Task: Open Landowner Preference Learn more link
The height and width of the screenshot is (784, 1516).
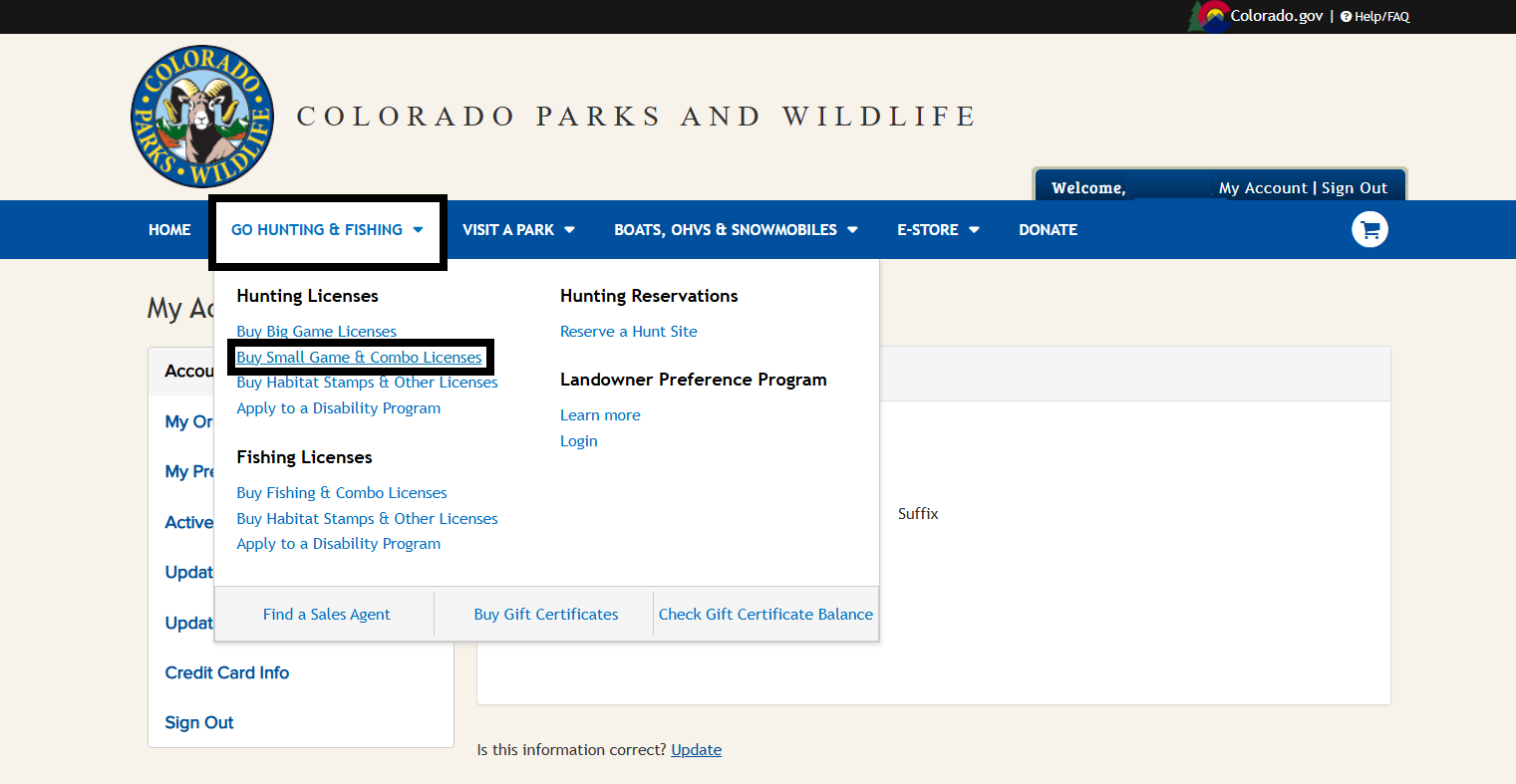Action: click(600, 415)
